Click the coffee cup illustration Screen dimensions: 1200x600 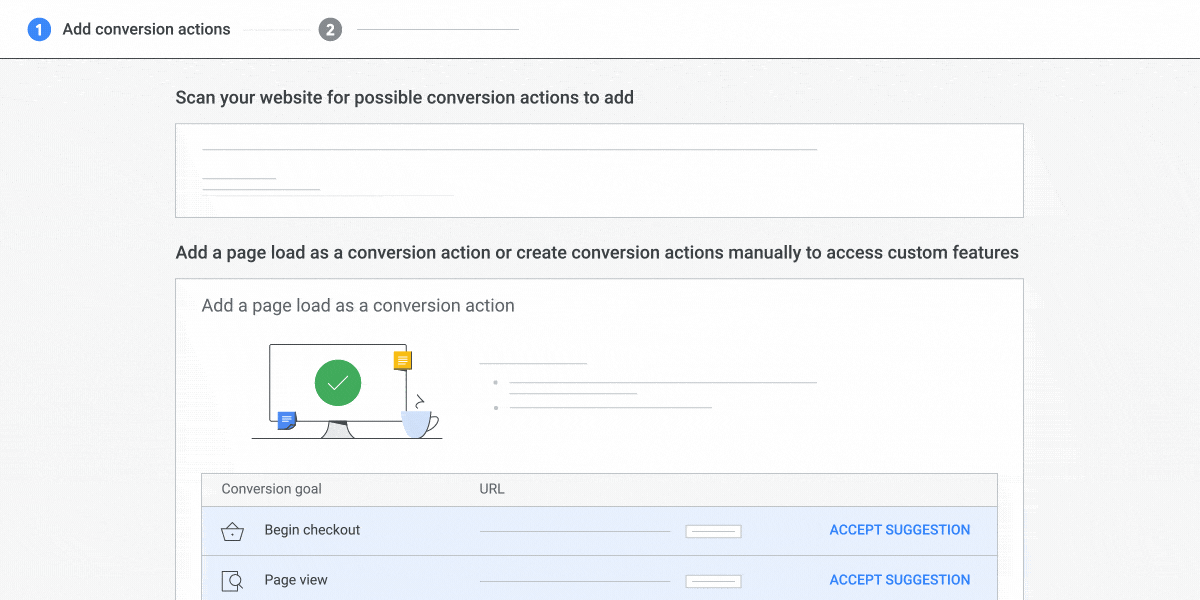pos(417,422)
